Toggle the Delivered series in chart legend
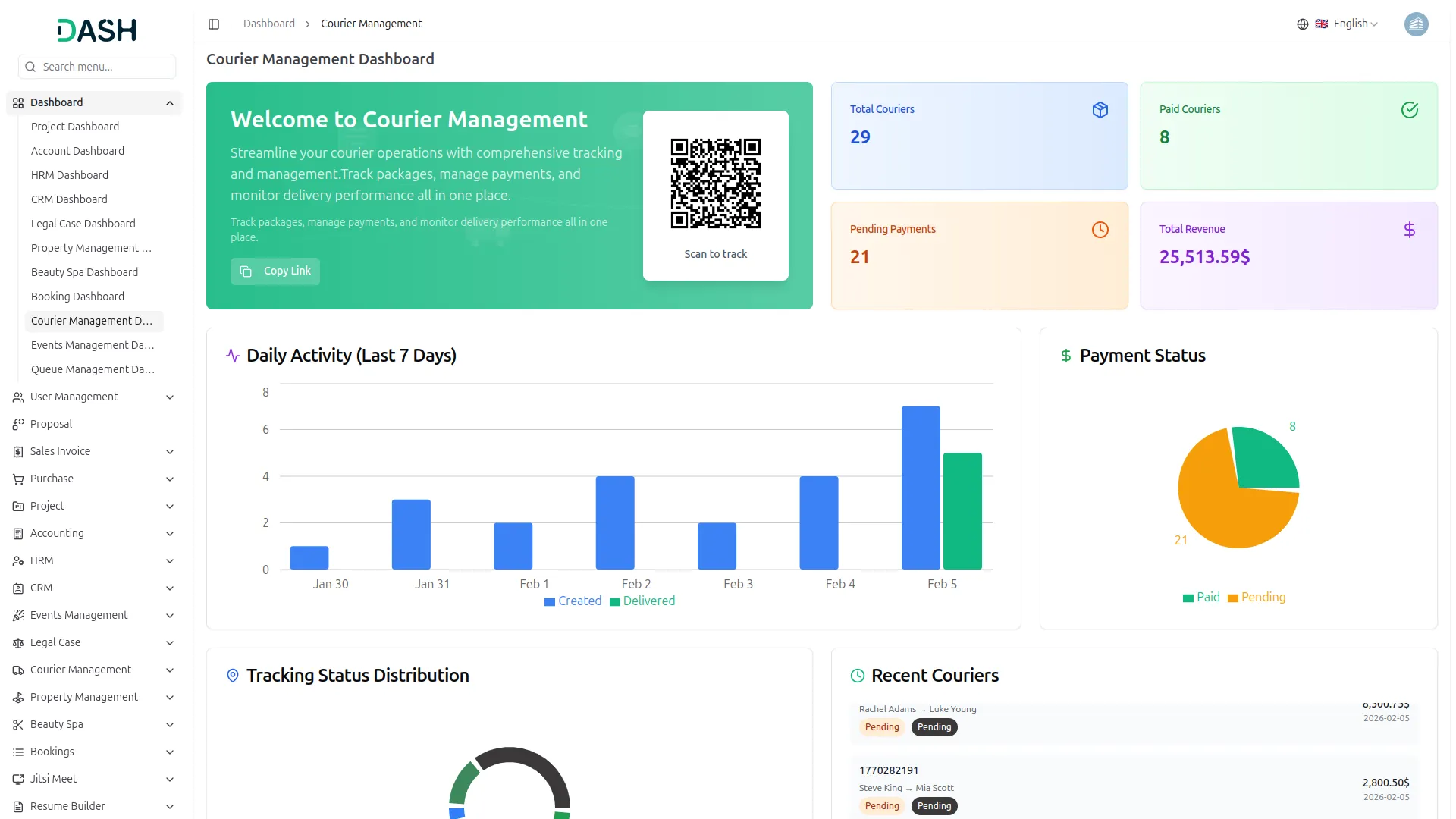This screenshot has height=819, width=1456. pos(642,601)
